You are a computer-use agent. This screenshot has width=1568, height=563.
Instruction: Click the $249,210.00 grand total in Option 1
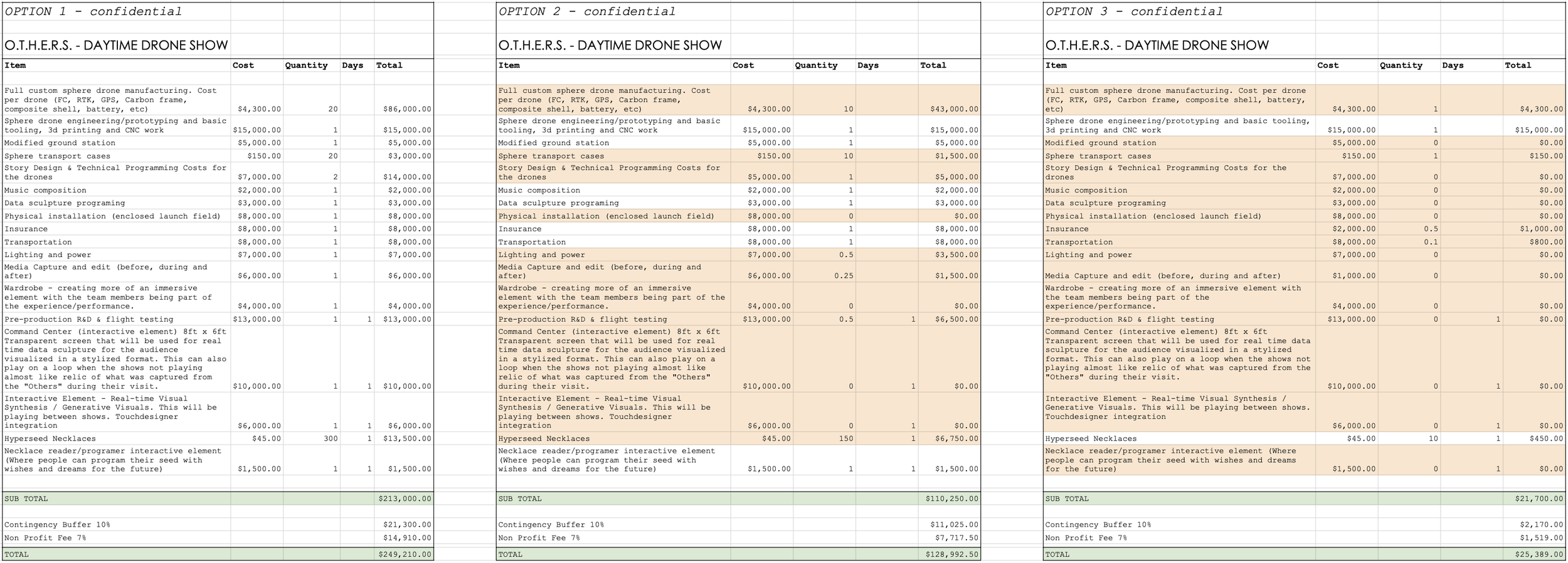coord(405,555)
